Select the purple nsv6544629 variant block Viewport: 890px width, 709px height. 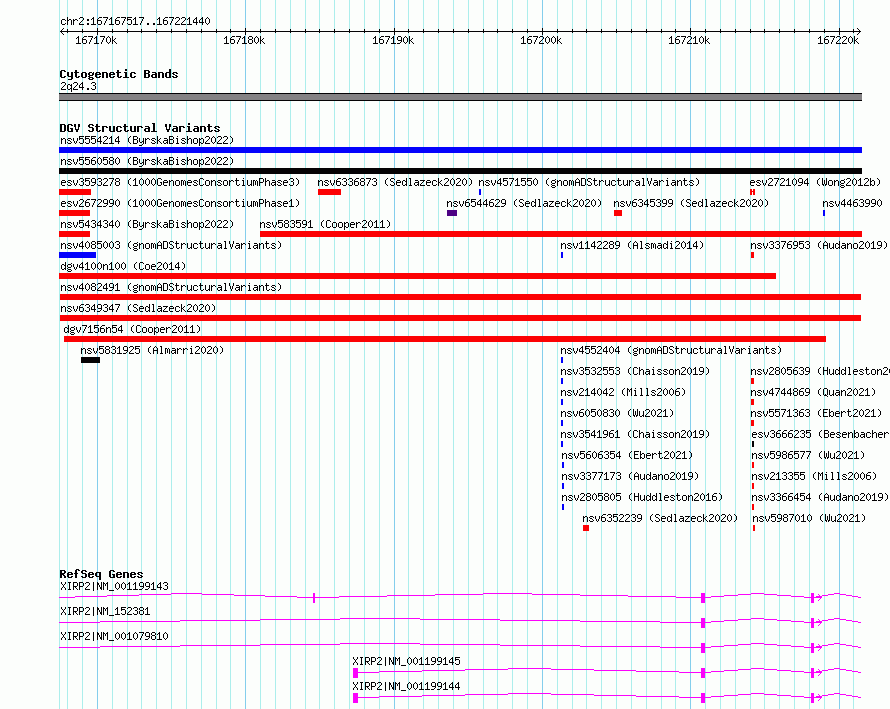pyautogui.click(x=452, y=213)
